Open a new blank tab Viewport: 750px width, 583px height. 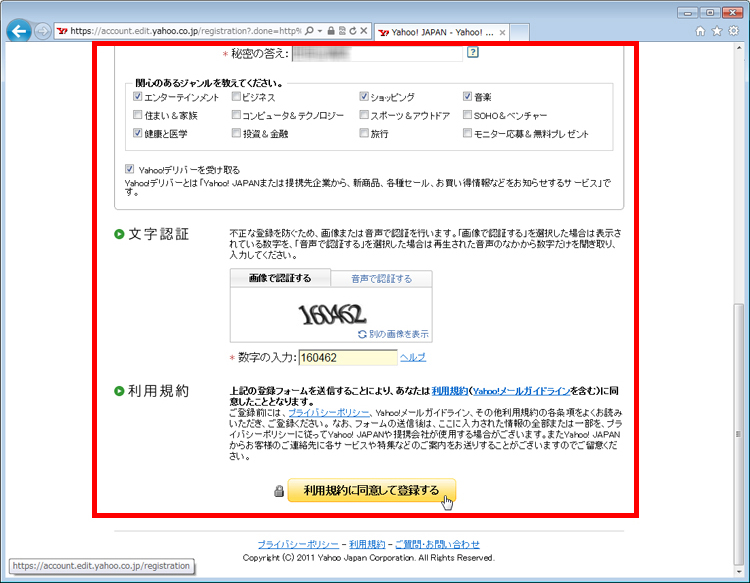[x=519, y=33]
